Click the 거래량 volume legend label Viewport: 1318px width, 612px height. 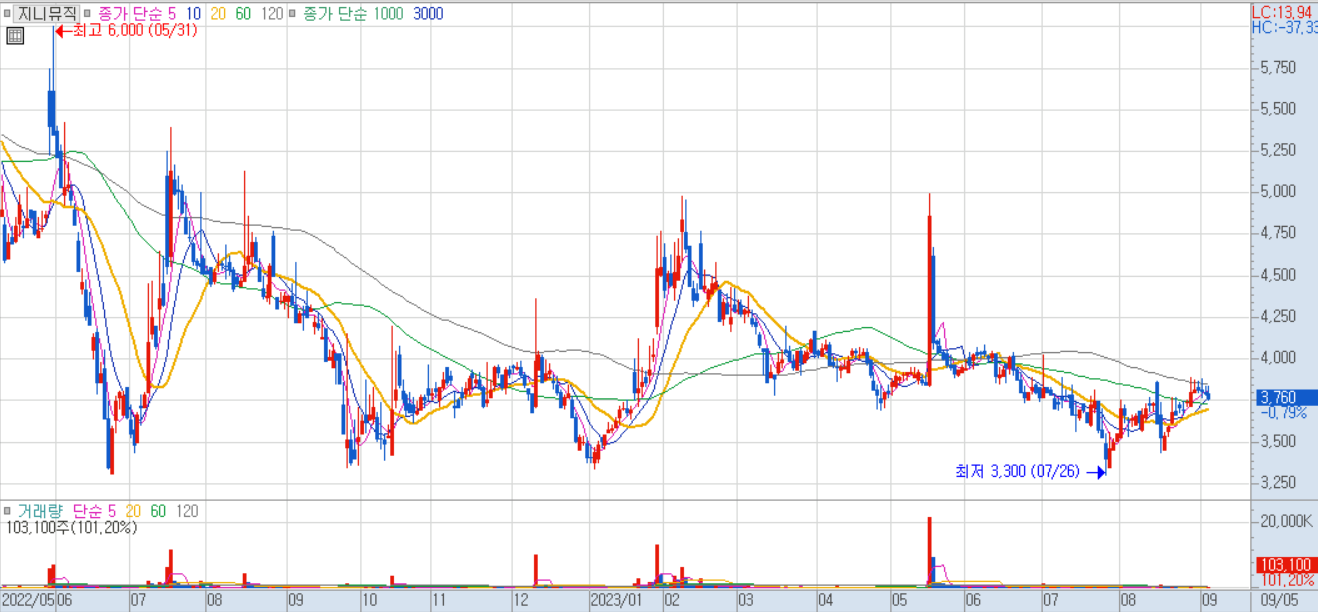click(40, 511)
